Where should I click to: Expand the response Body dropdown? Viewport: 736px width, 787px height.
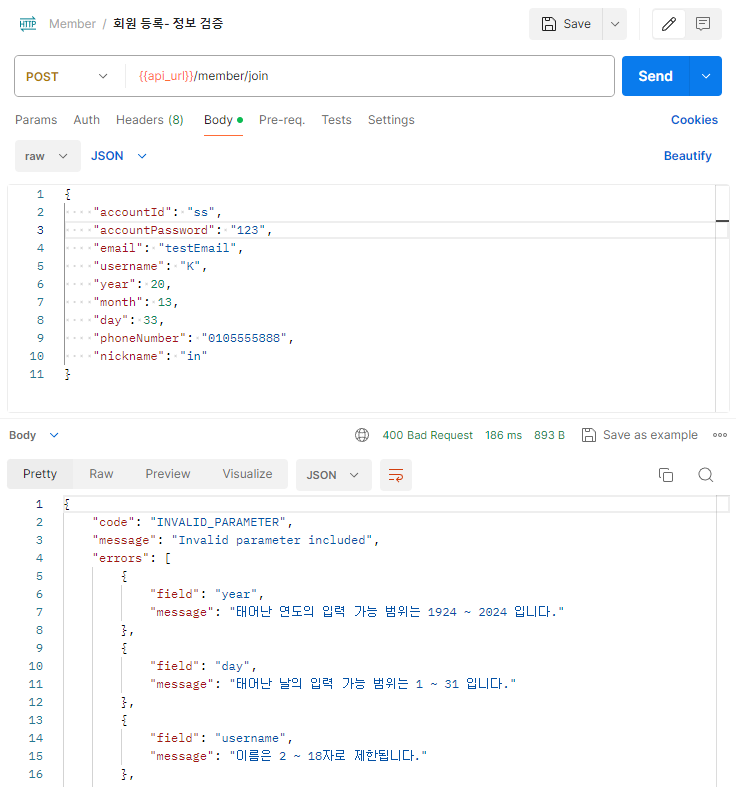[34, 435]
